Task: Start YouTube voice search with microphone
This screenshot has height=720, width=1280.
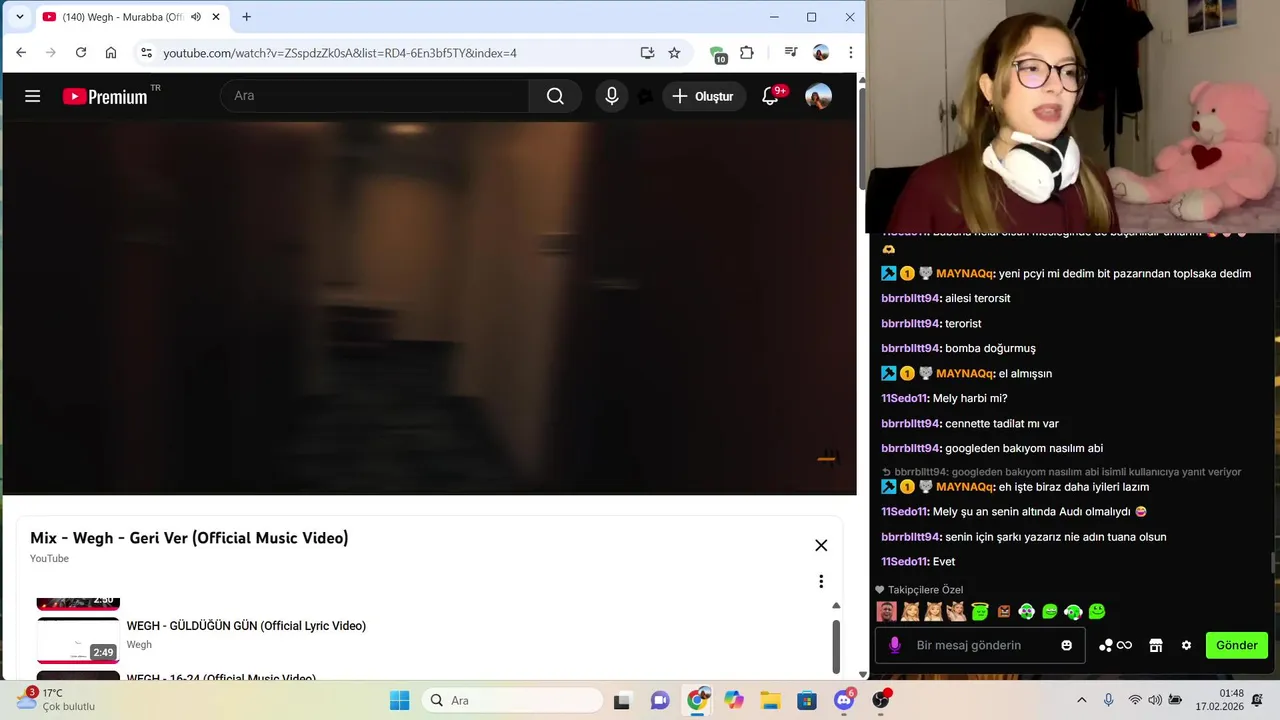Action: click(612, 96)
